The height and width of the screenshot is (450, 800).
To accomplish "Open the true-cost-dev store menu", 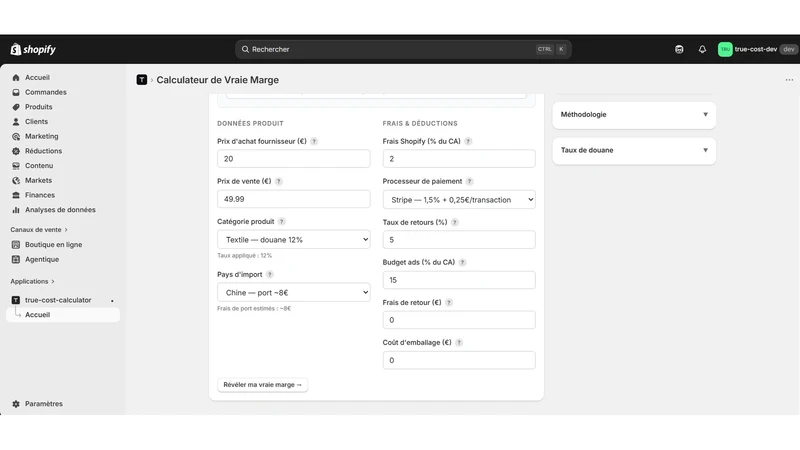I will [756, 49].
